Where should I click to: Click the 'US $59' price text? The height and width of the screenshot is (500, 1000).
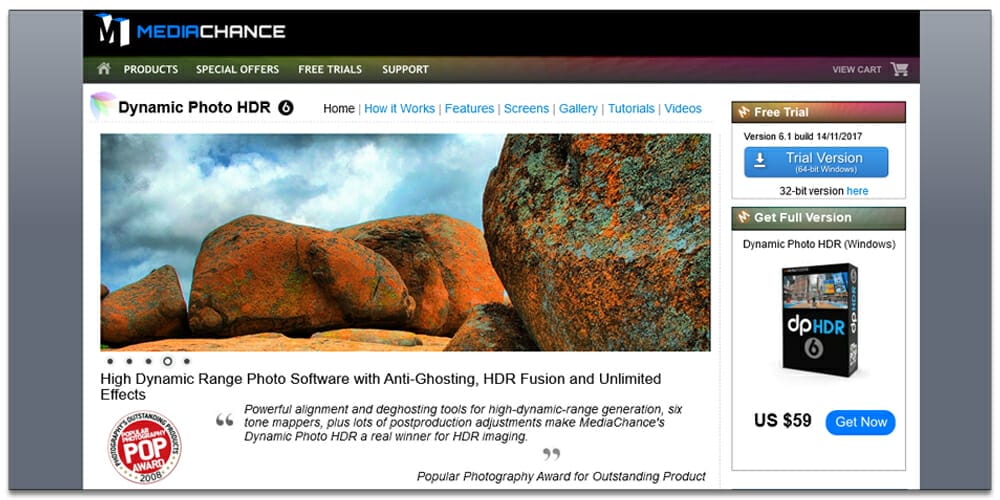tap(783, 421)
